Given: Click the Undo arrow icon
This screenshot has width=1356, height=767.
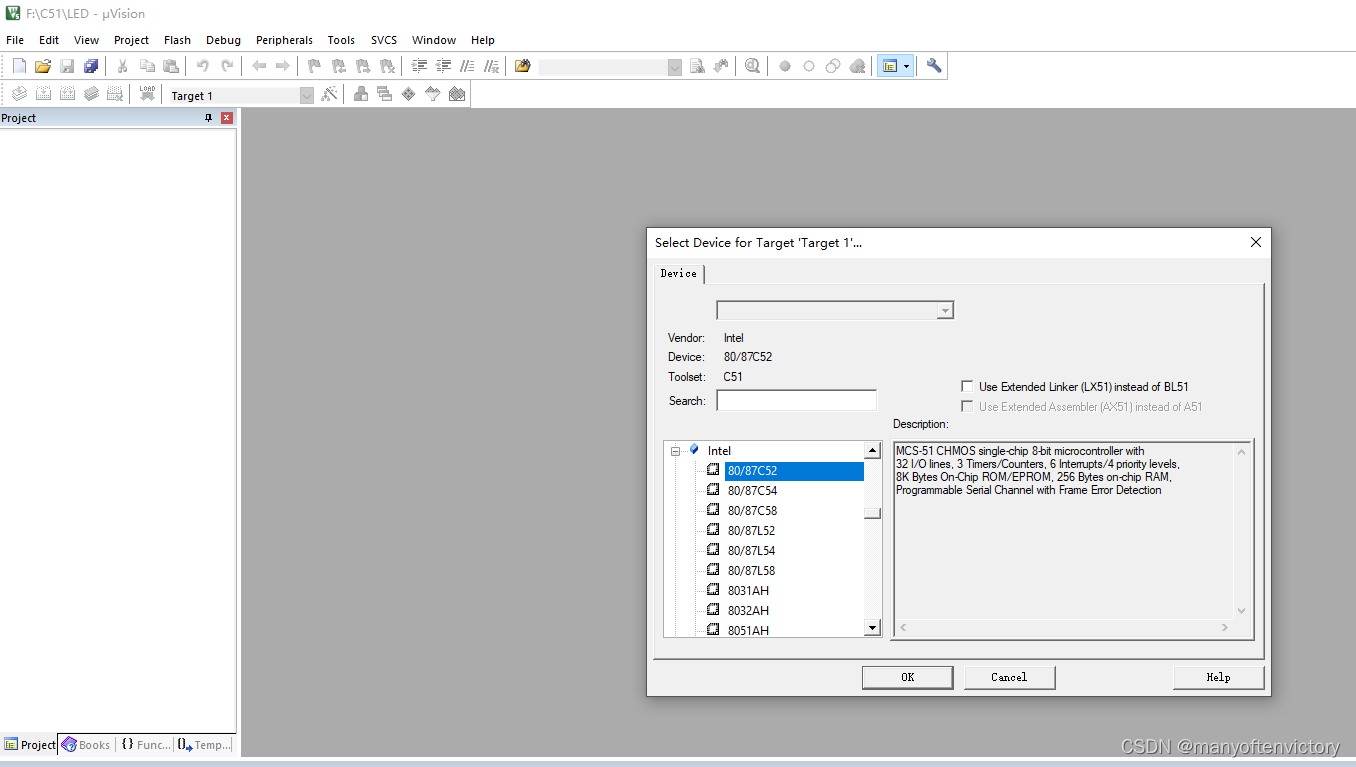Looking at the screenshot, I should coord(202,66).
